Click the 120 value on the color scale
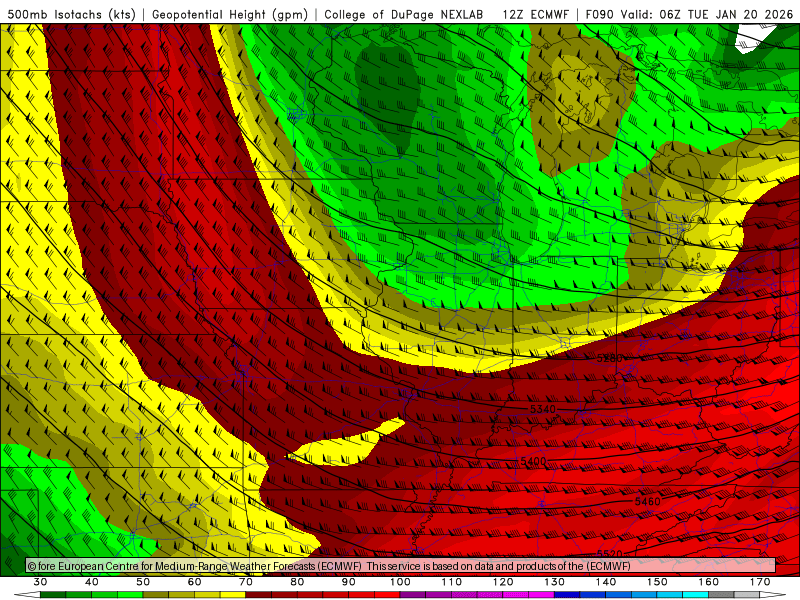Screen dimensions: 800x600 (x=503, y=582)
